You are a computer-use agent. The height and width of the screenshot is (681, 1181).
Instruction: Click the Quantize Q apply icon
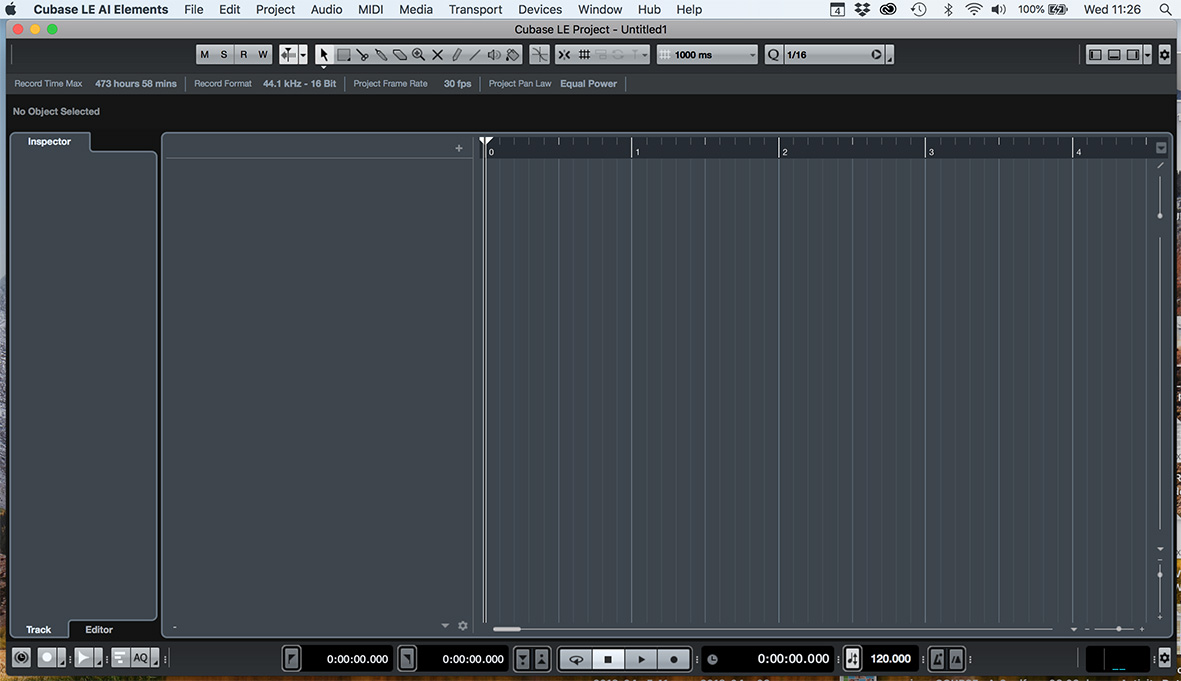tap(773, 54)
